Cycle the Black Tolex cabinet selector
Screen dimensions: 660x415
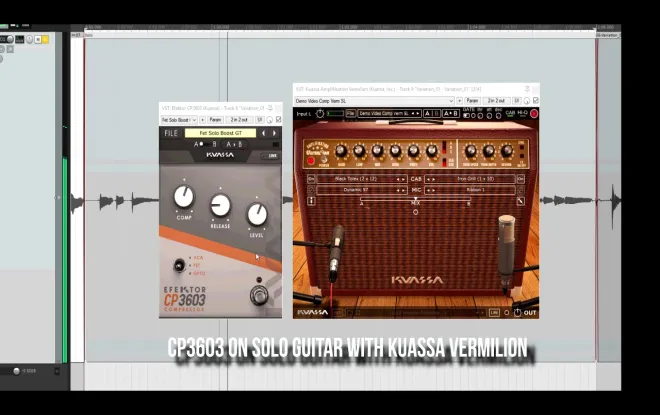[362, 179]
